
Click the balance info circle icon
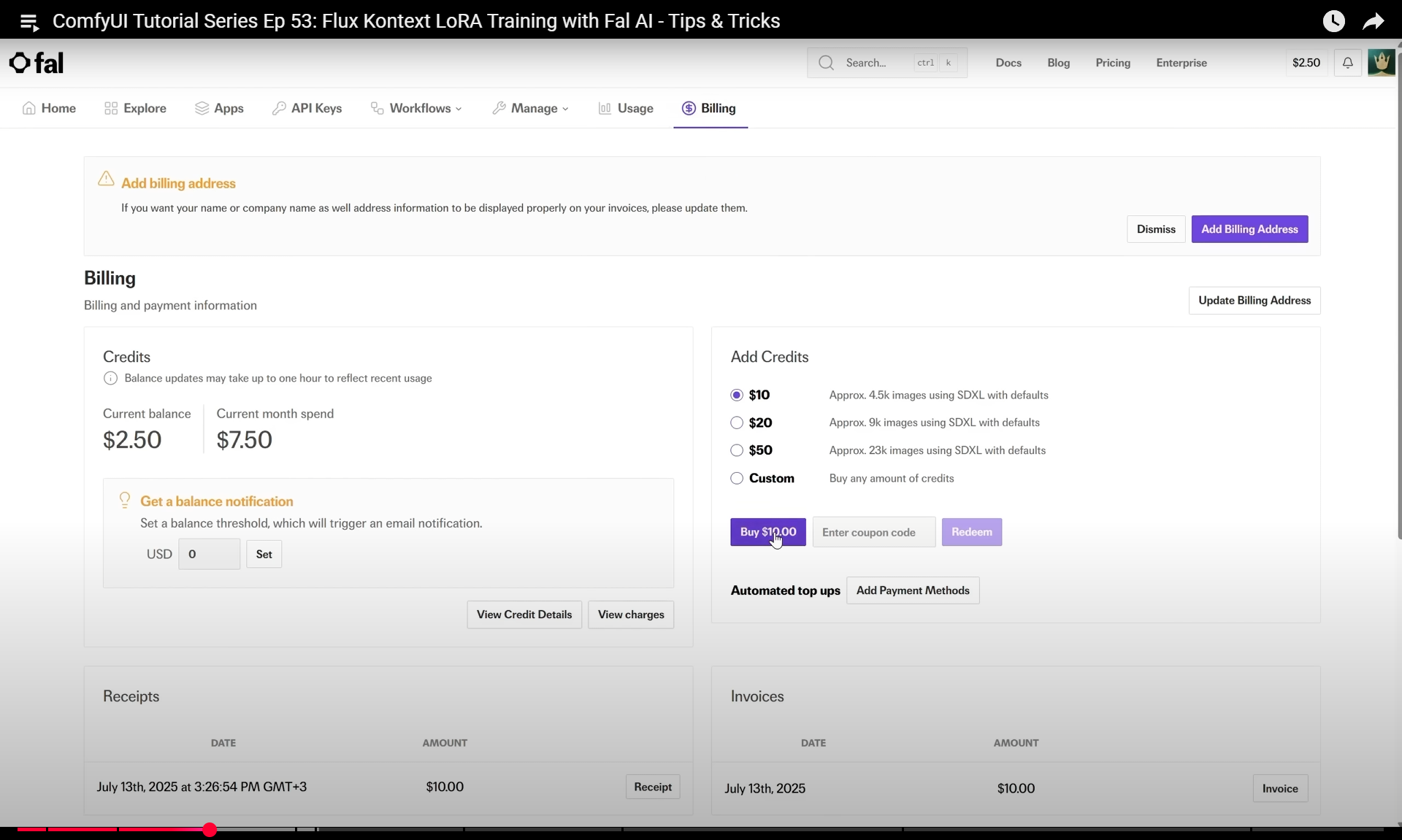(110, 378)
